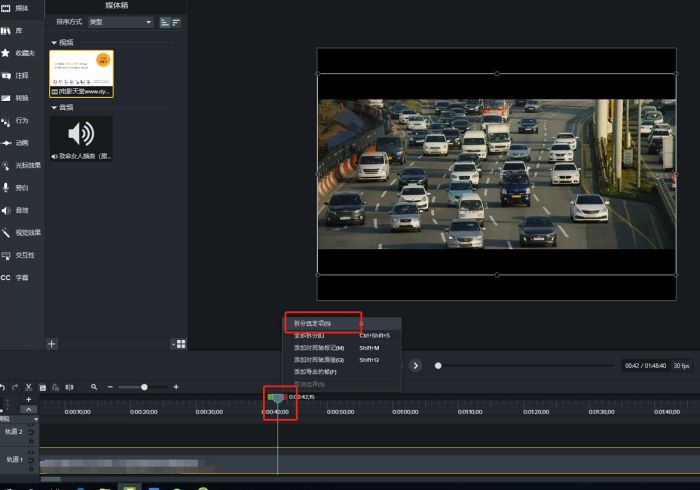700x490 pixels.
Task: Click the Undo arrow in timeline toolbar
Action: [x=3, y=387]
